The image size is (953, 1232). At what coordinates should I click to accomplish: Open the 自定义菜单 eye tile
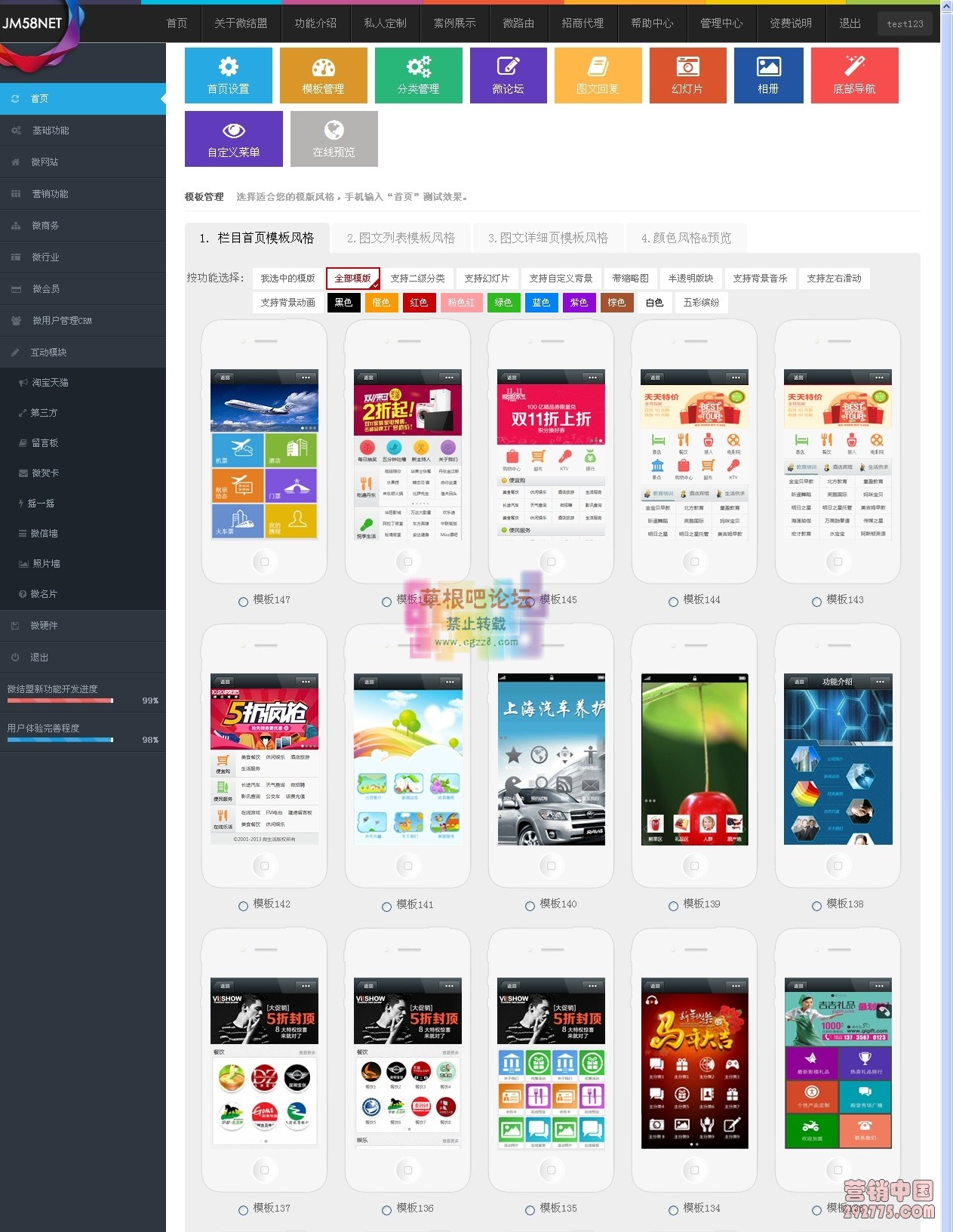tap(233, 139)
